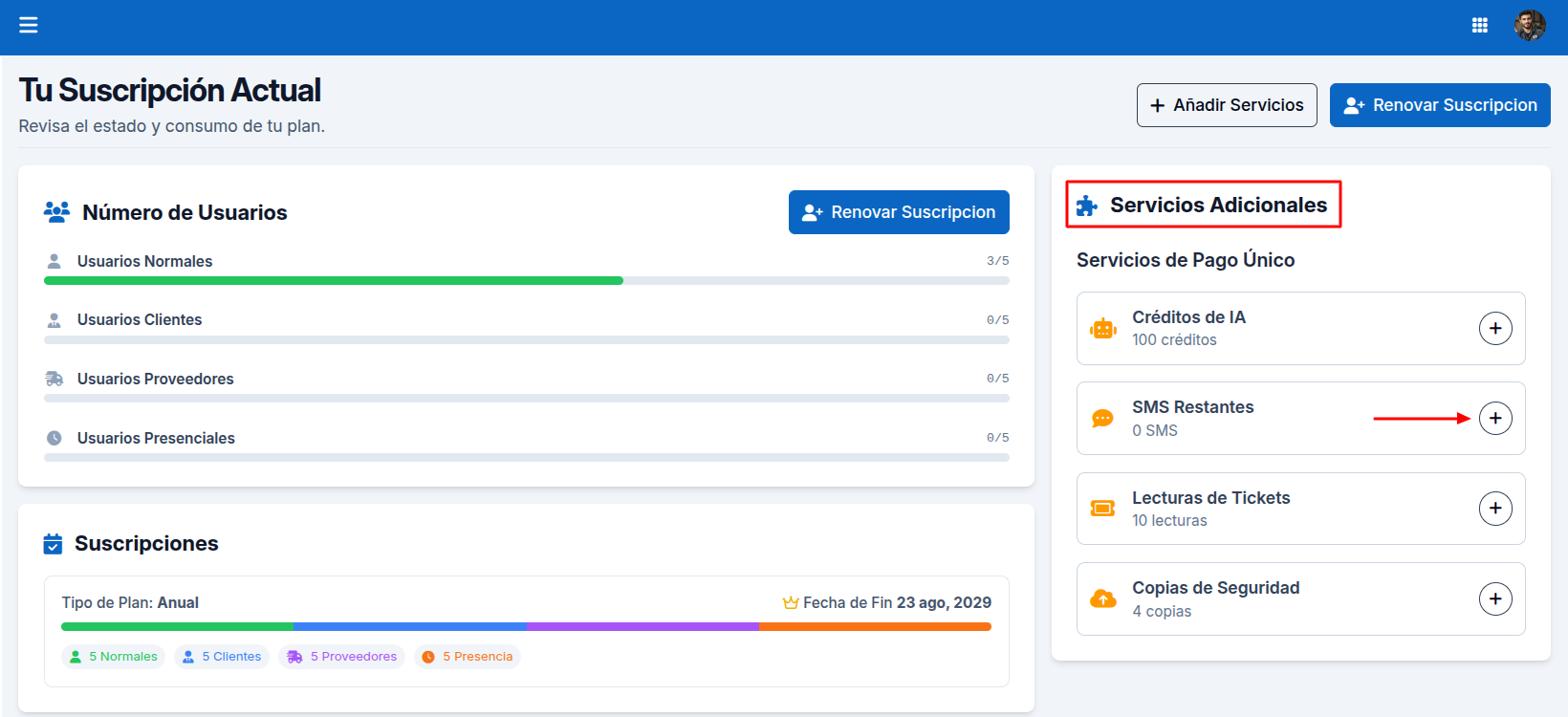Image resolution: width=1568 pixels, height=717 pixels.
Task: Click the Servicios Adicionales heading
Action: click(x=1217, y=206)
